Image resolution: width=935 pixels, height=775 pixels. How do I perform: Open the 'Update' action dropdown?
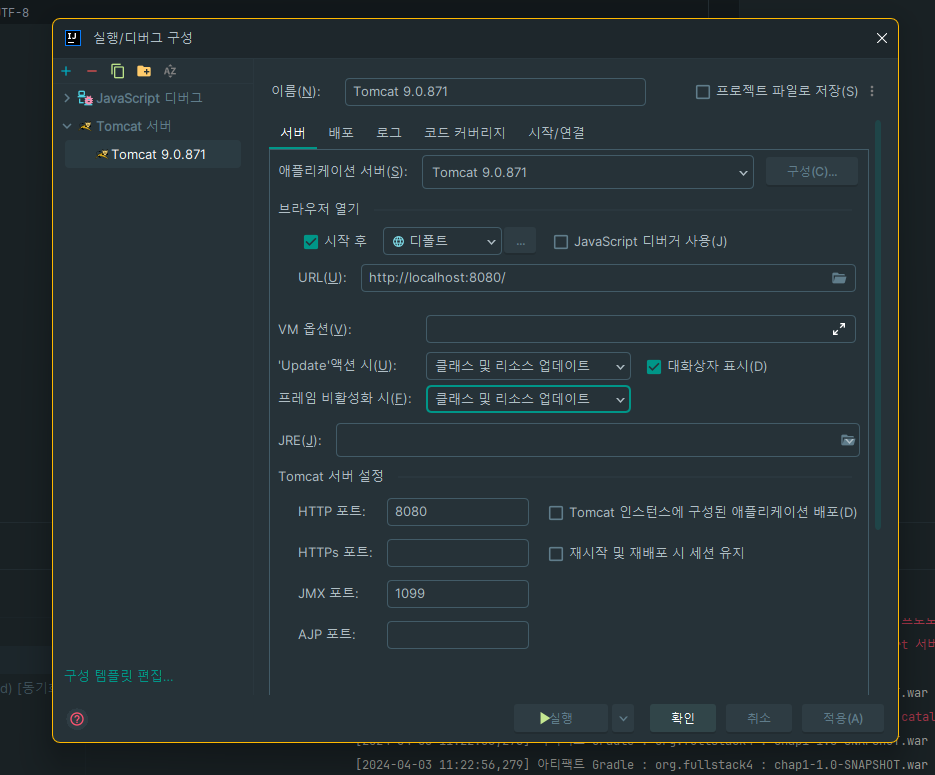[x=528, y=366]
